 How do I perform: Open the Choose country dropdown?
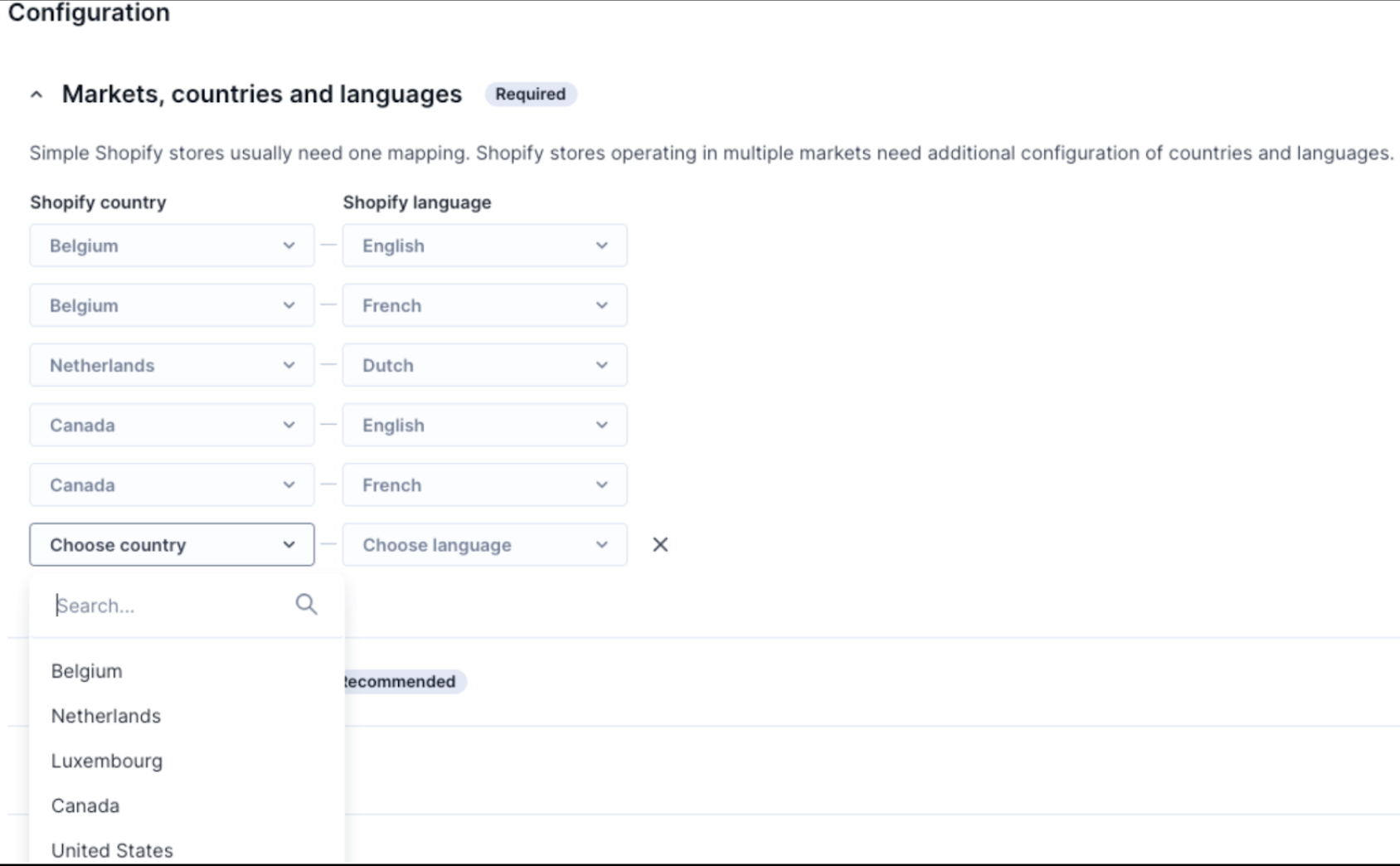click(x=172, y=545)
